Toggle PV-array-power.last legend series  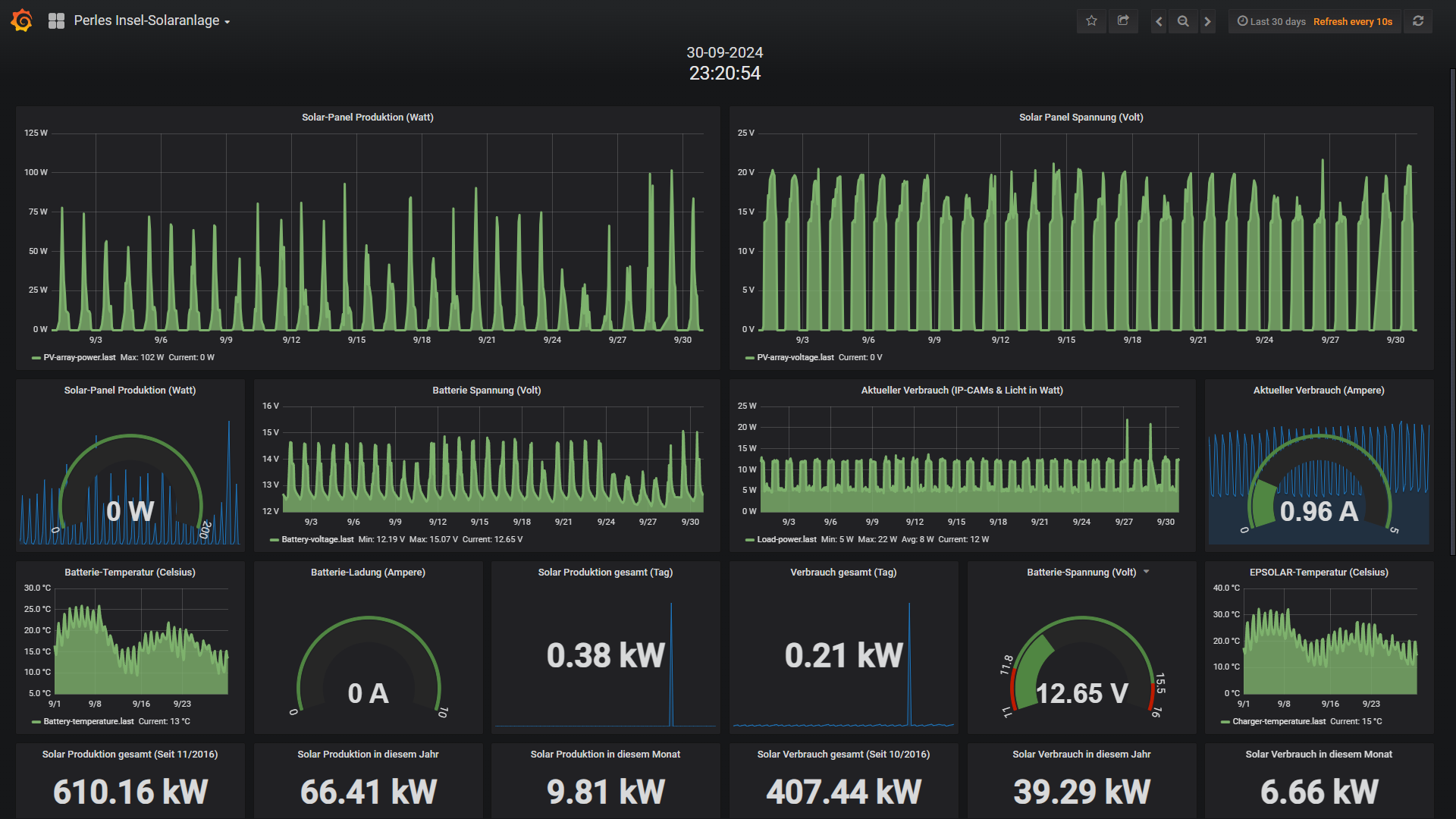79,358
